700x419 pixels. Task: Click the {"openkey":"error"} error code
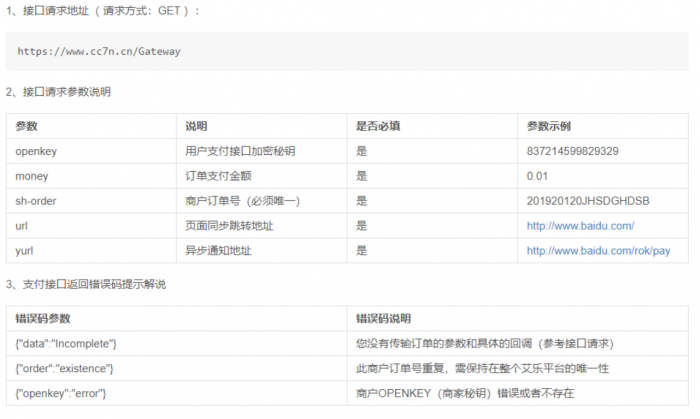(61, 394)
